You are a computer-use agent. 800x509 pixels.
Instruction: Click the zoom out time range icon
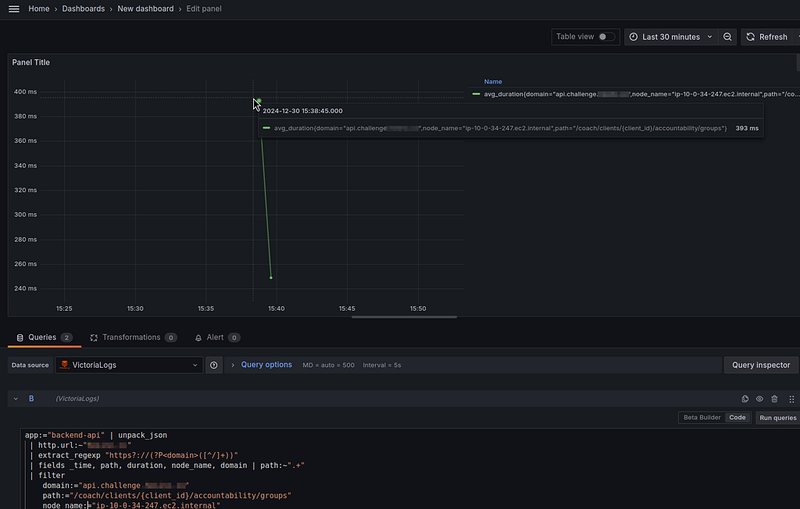727,37
